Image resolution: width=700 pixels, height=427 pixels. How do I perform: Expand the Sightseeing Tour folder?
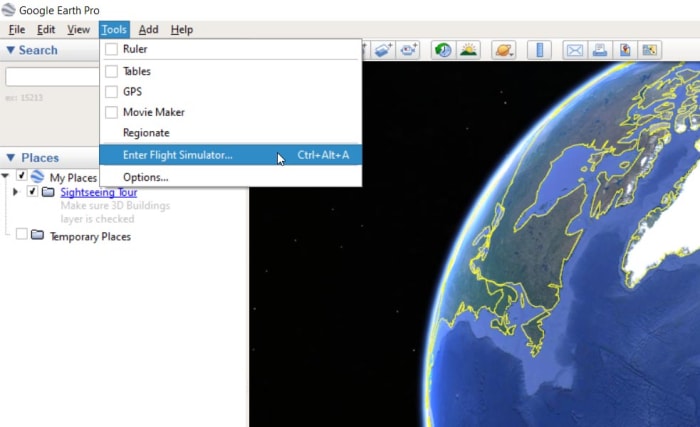(16, 192)
